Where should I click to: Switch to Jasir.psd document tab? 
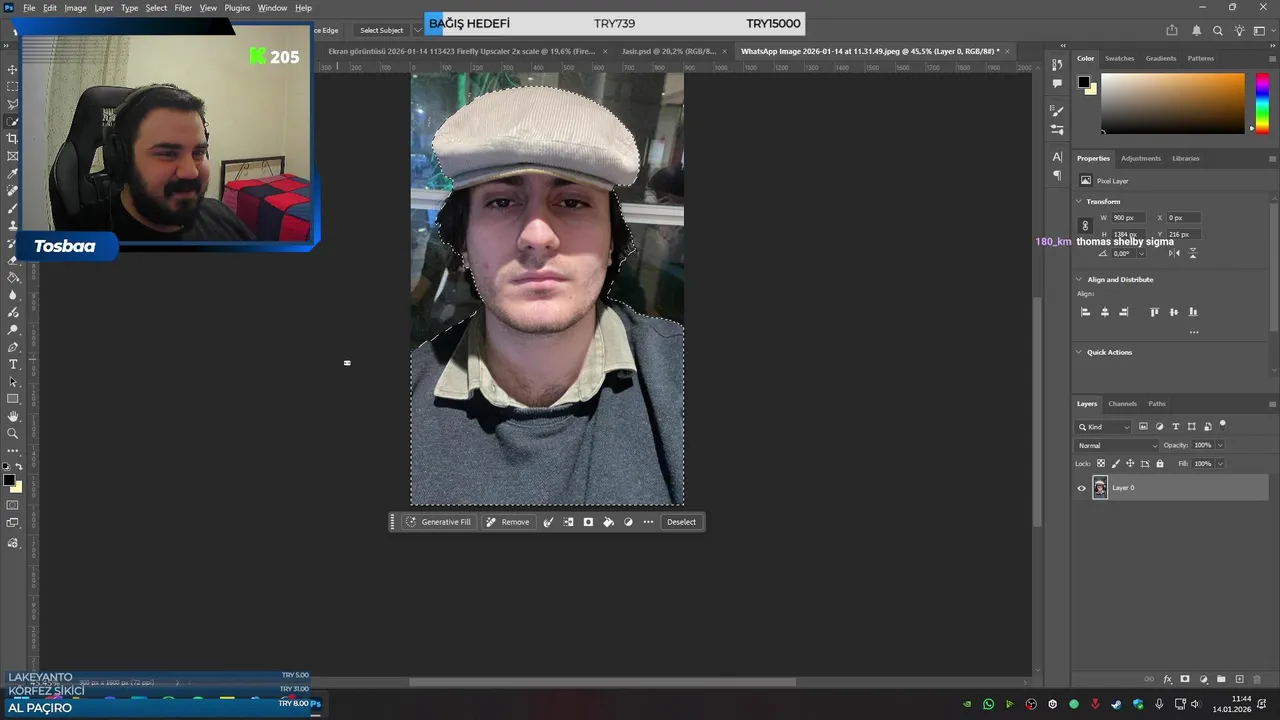669,51
